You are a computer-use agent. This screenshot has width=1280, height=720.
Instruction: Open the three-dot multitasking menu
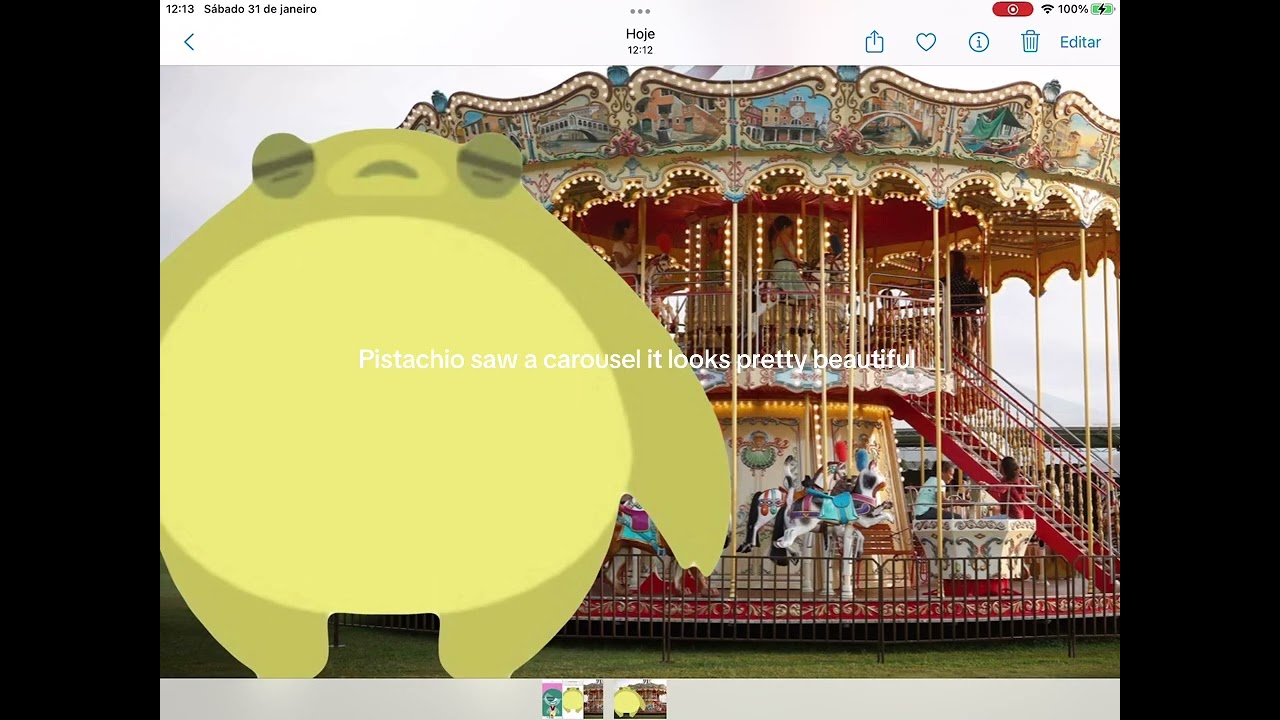(x=640, y=12)
